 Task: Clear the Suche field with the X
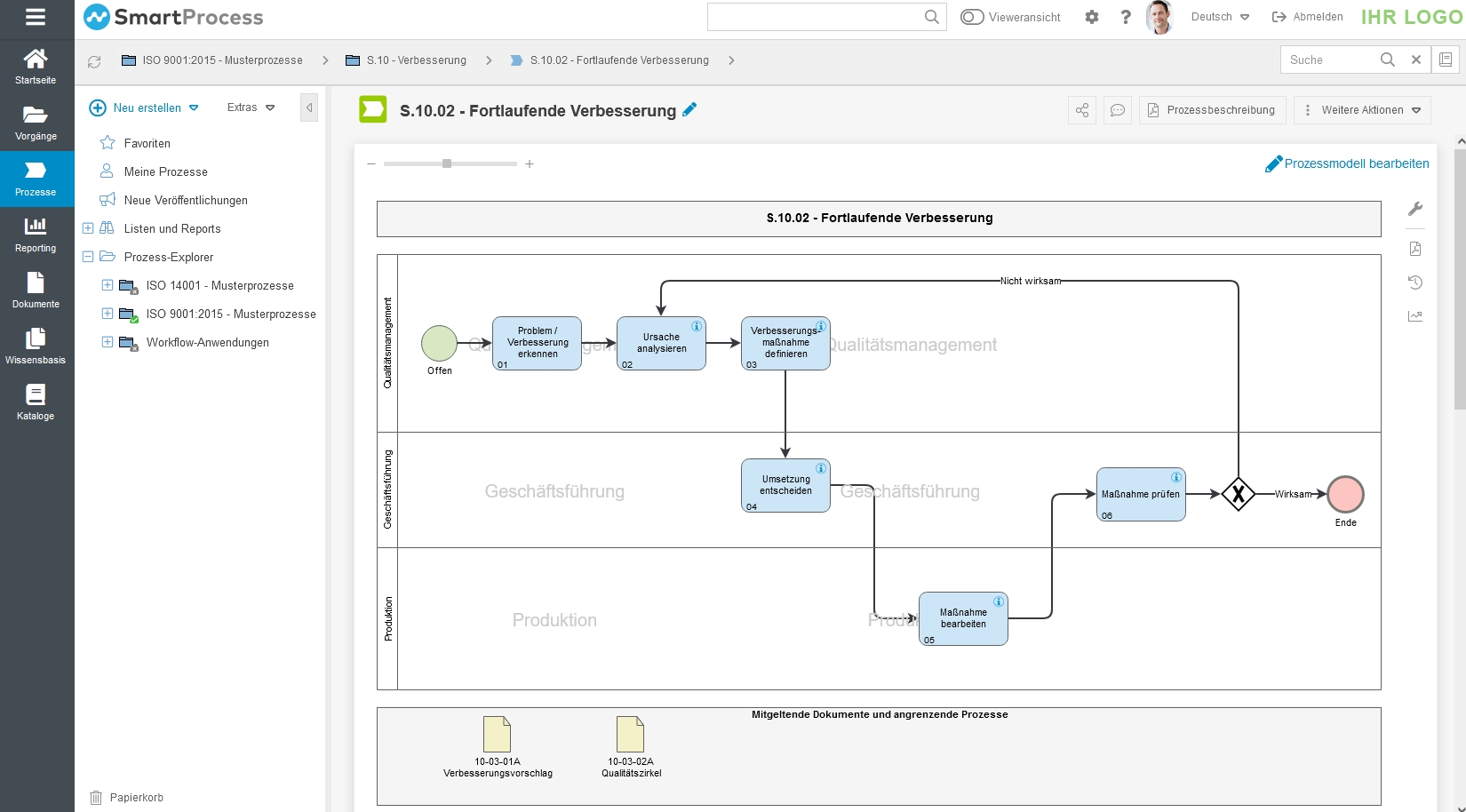click(1416, 60)
